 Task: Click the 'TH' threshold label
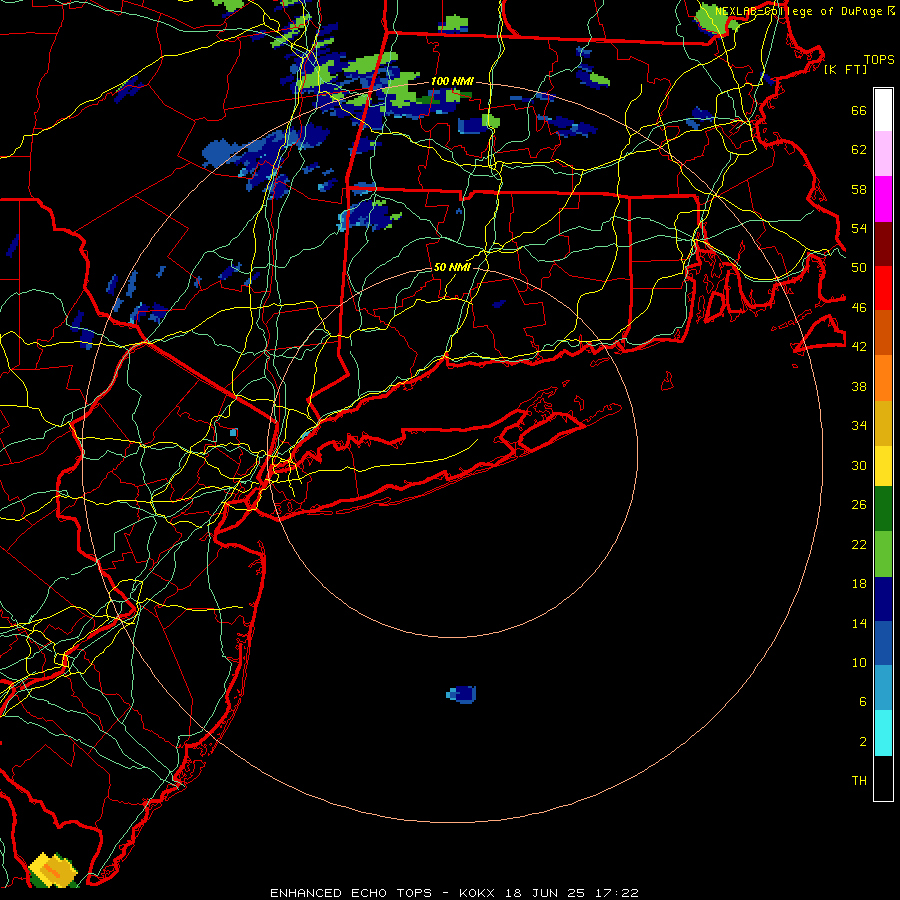point(859,781)
